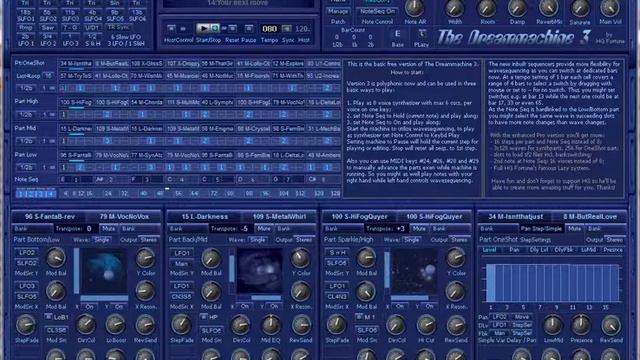
Task: Click the Move button in Pan row
Action: tap(521, 317)
